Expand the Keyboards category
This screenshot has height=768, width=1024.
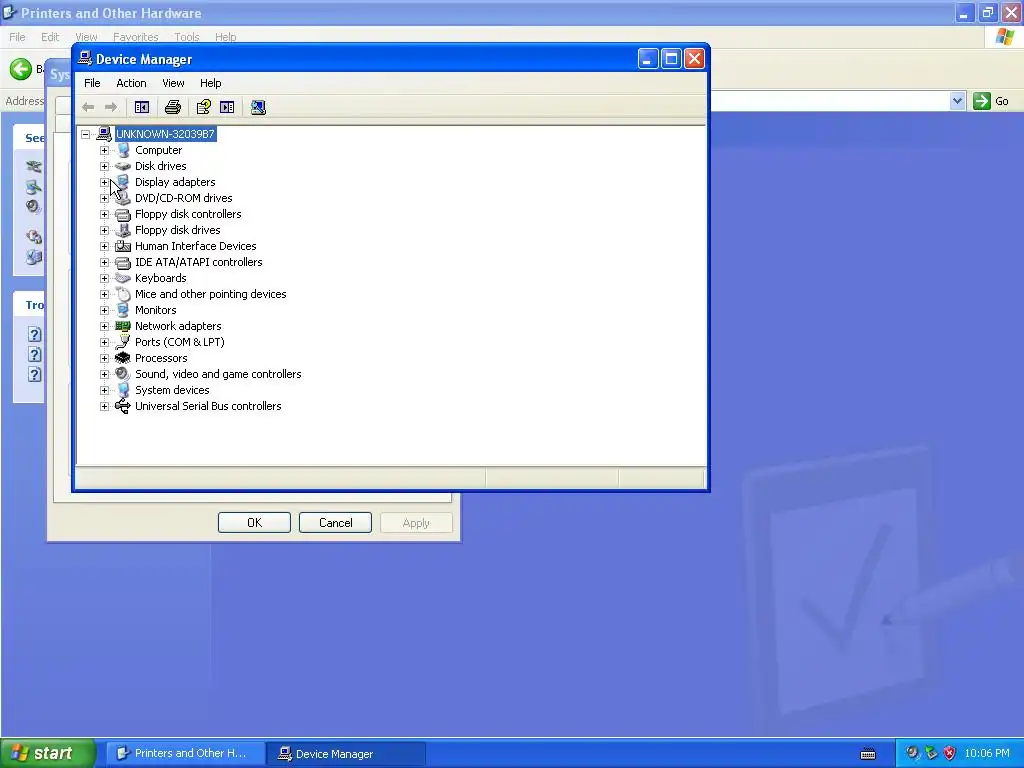pyautogui.click(x=104, y=278)
